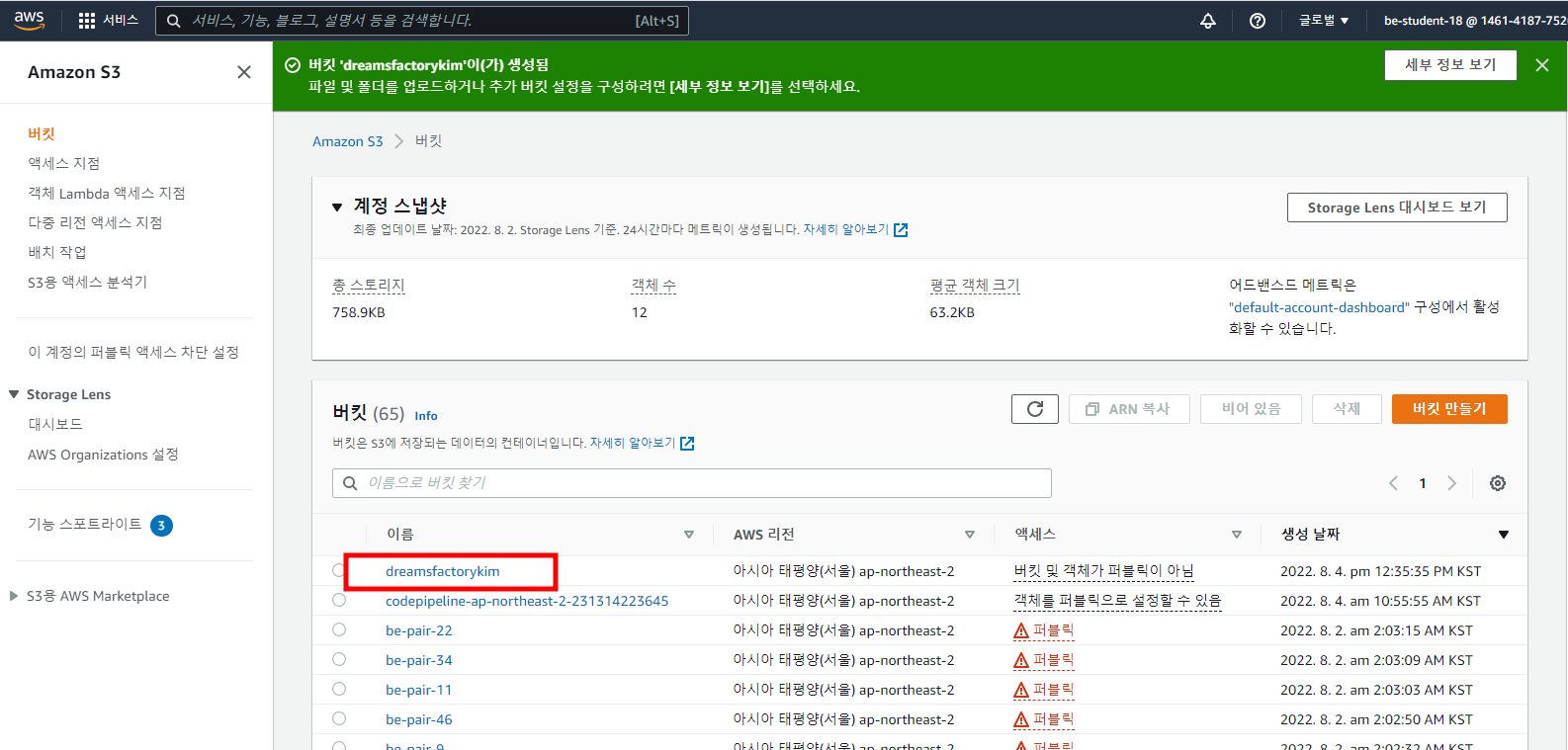Dismiss the green bucket created banner
This screenshot has width=1568, height=750.
pos(1542,65)
